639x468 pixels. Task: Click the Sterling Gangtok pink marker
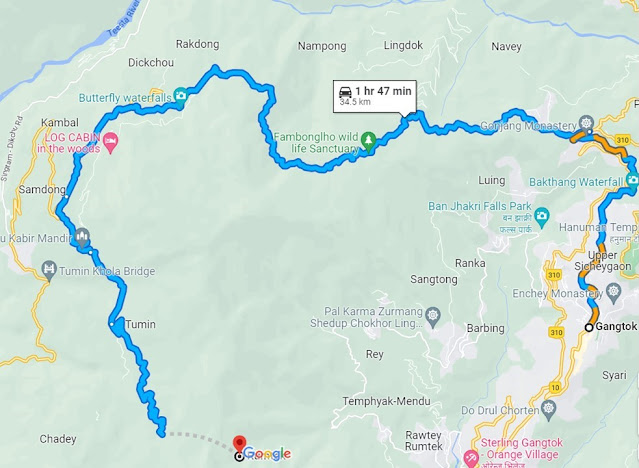[x=471, y=458]
